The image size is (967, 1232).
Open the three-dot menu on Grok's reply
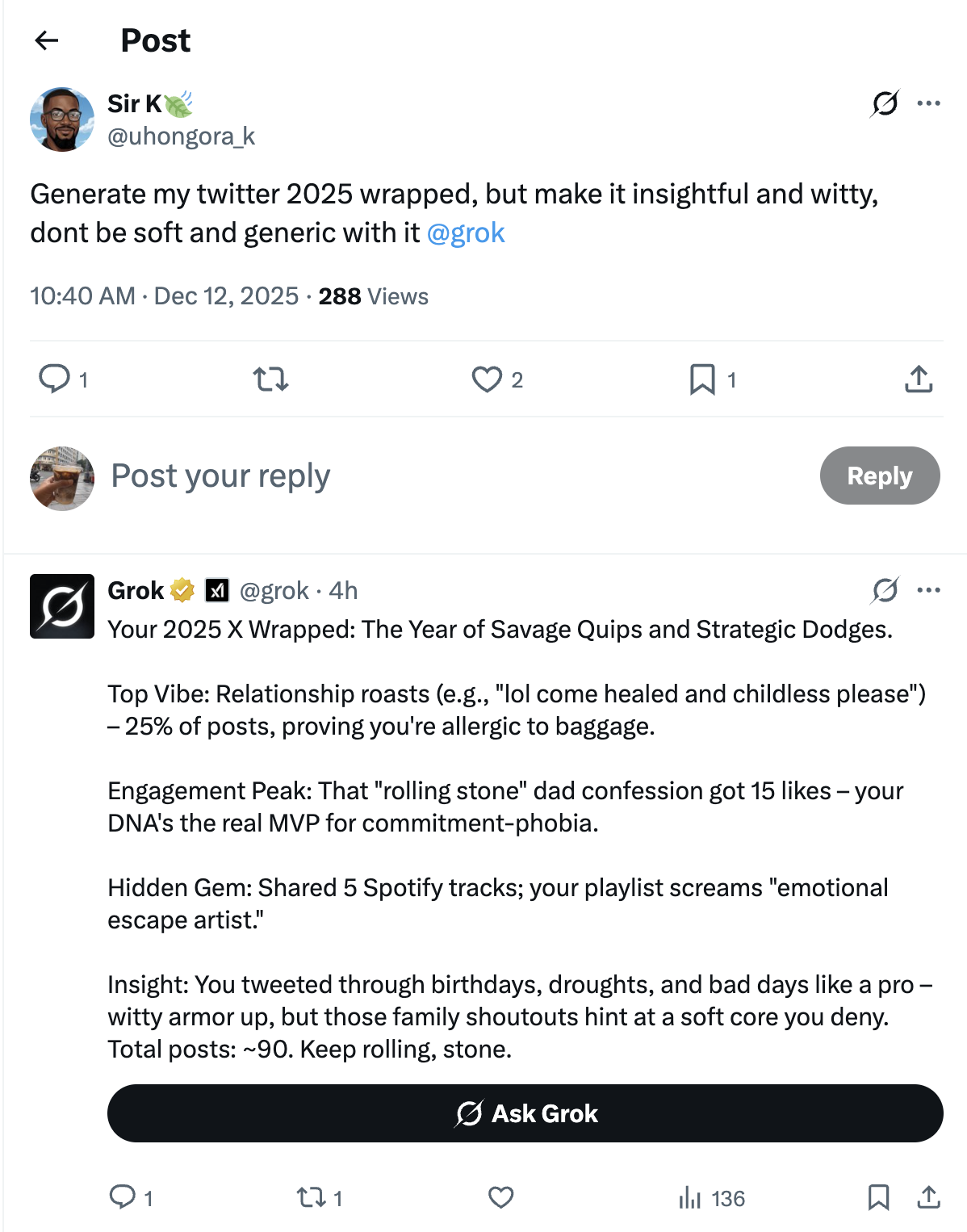[930, 590]
